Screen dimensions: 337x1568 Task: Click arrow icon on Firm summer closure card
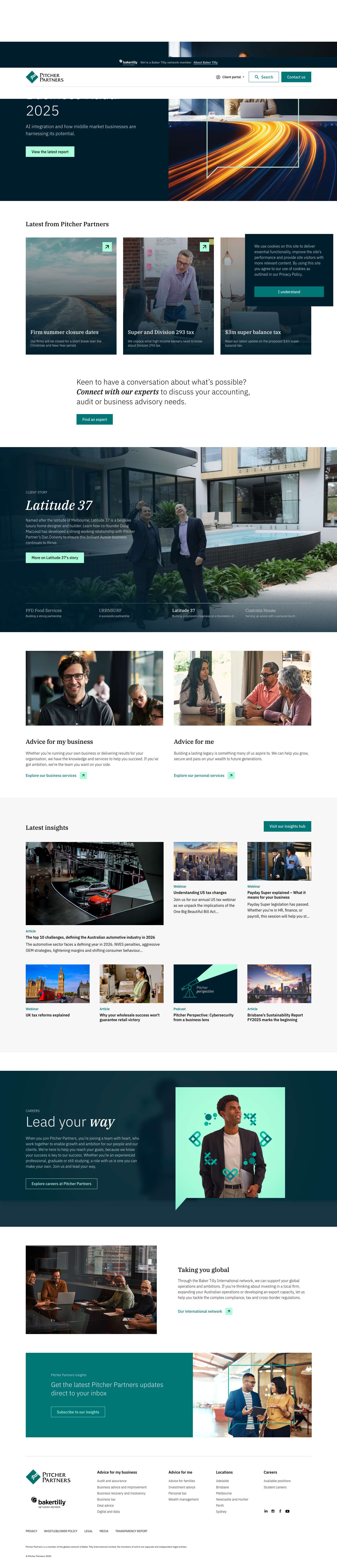[x=107, y=247]
